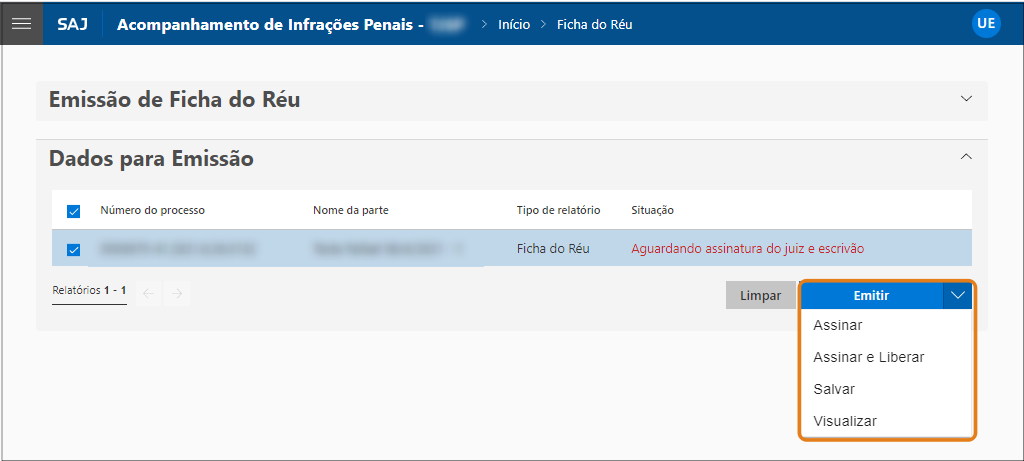The height and width of the screenshot is (461, 1024).
Task: Click the Ficha do Réu breadcrumb
Action: (594, 24)
